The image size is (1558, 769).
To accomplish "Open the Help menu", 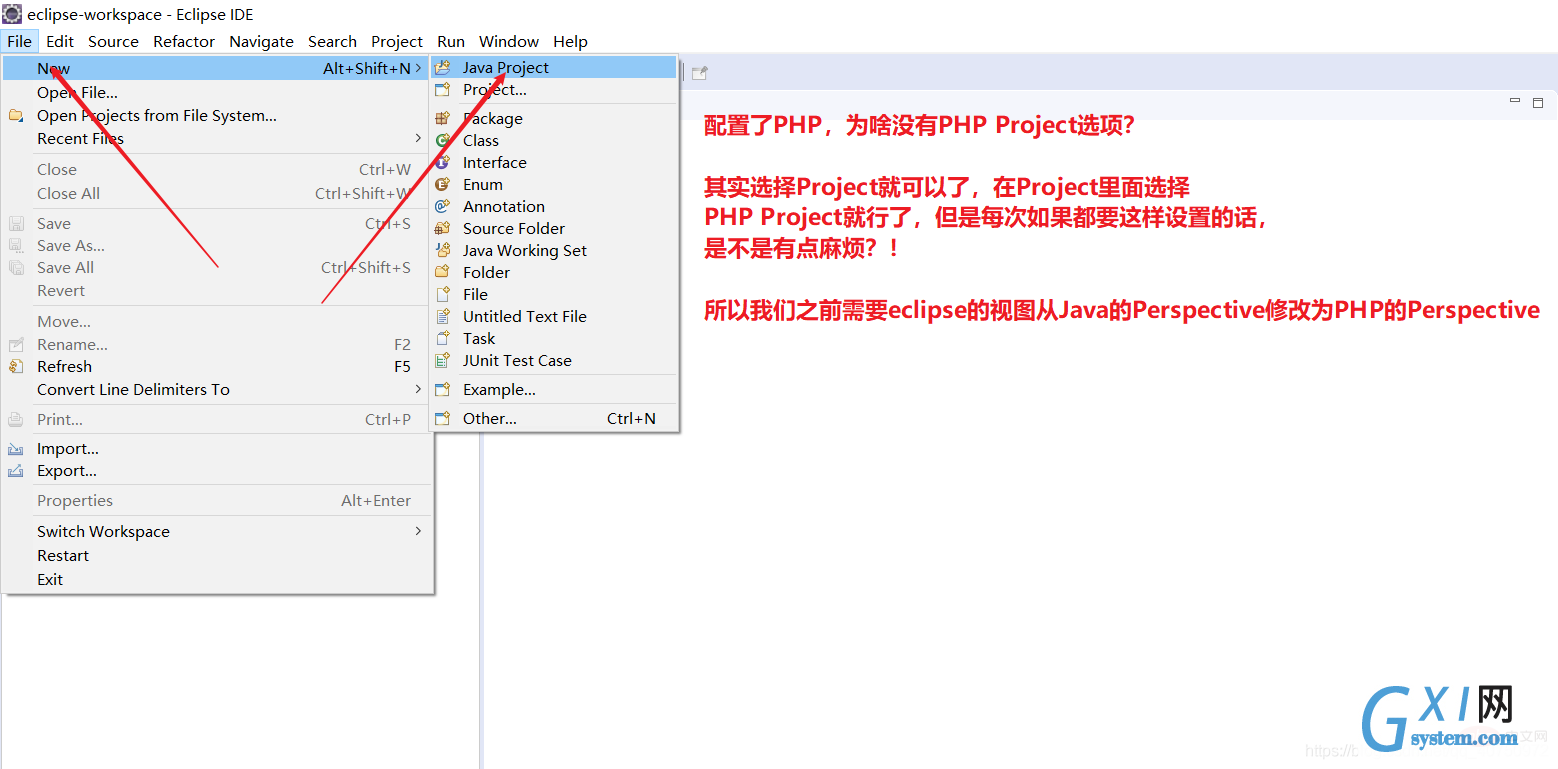I will click(570, 41).
